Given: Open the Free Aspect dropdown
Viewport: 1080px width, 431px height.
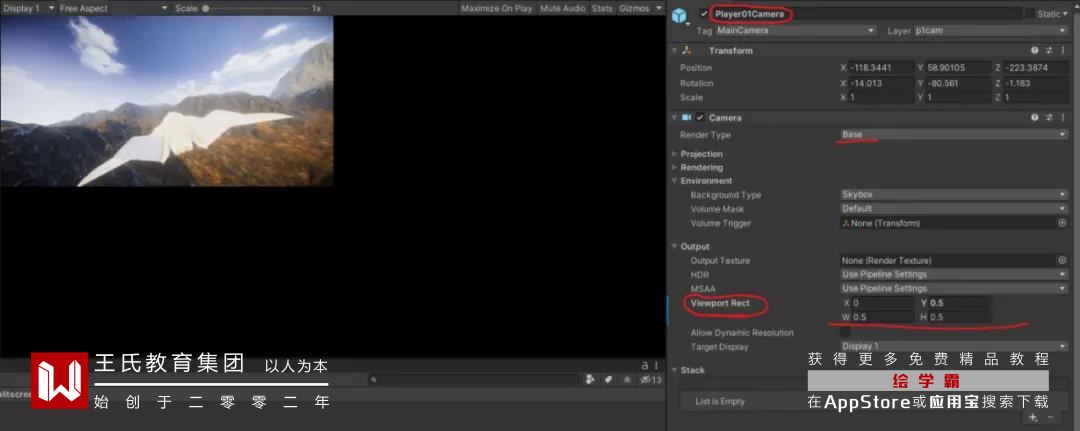Looking at the screenshot, I should (x=114, y=8).
